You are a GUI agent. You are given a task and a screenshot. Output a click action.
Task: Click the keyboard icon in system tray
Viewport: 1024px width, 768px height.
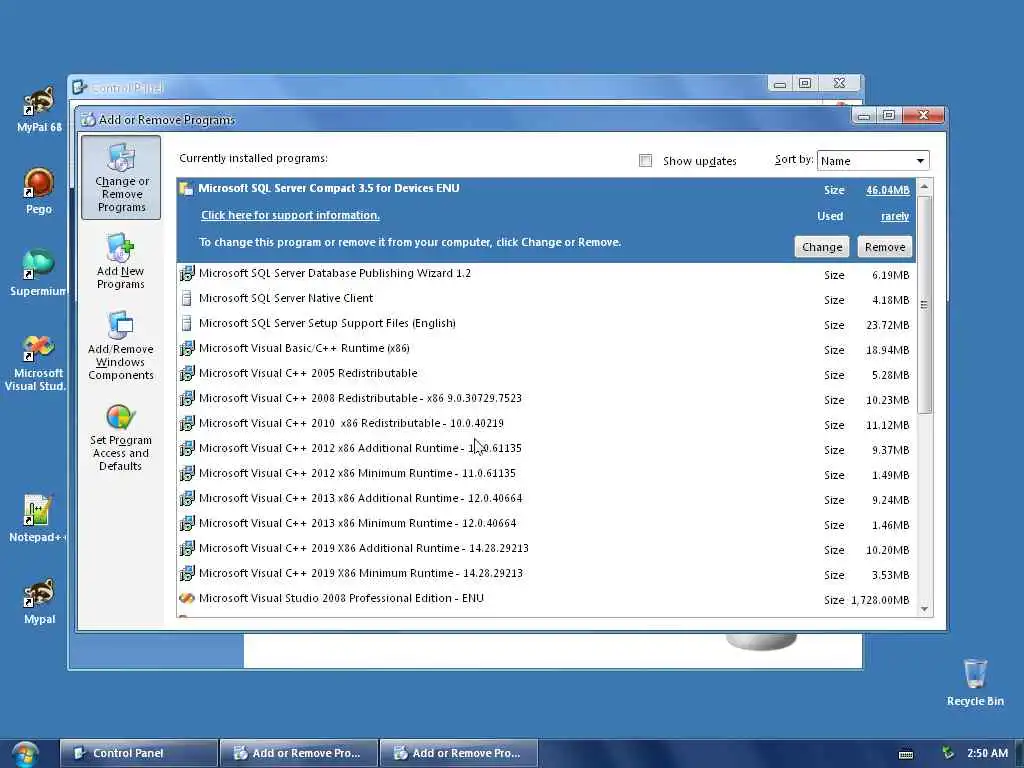click(906, 754)
